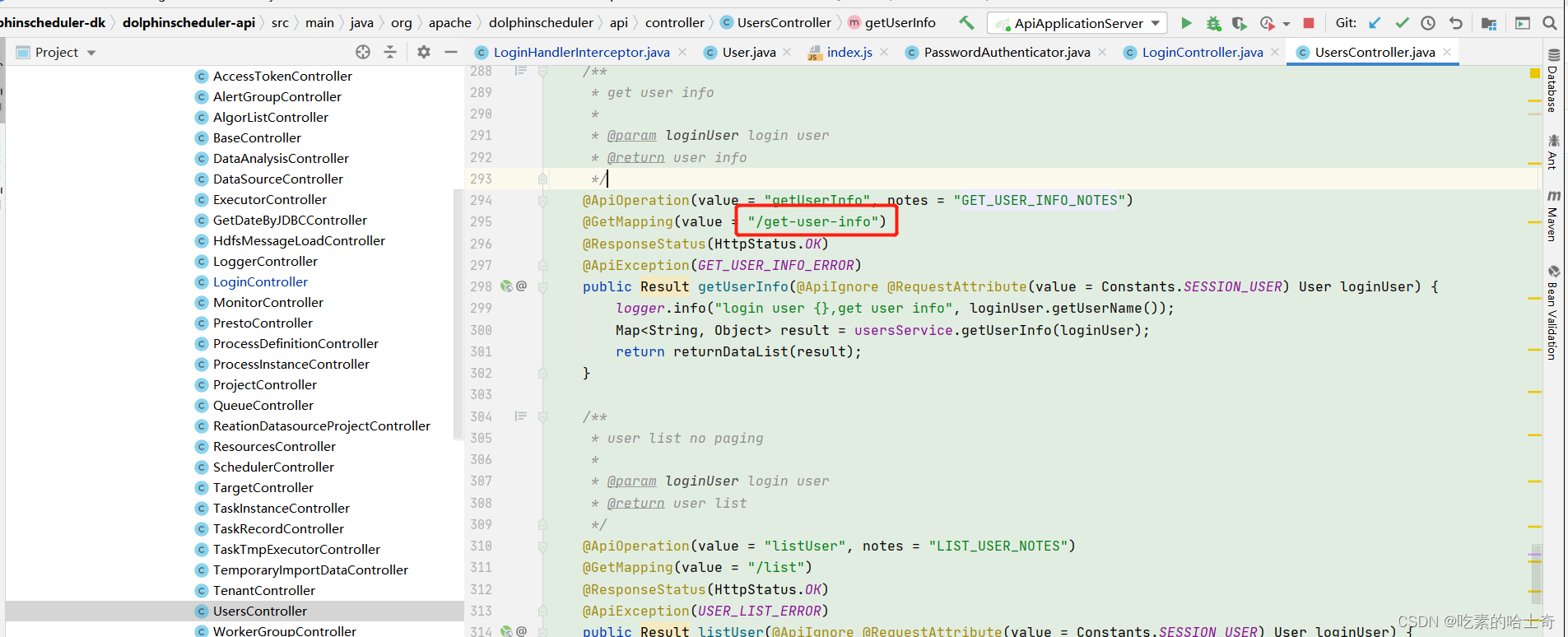Click the Locate opened file crosshair icon

(x=363, y=52)
